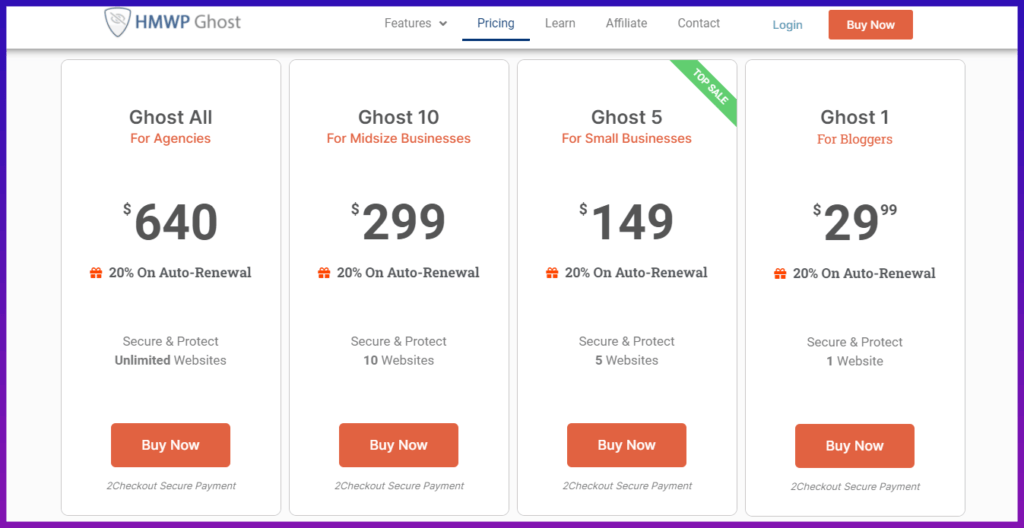This screenshot has width=1024, height=528.
Task: Buy the Ghost 5 small business plan
Action: (x=626, y=445)
